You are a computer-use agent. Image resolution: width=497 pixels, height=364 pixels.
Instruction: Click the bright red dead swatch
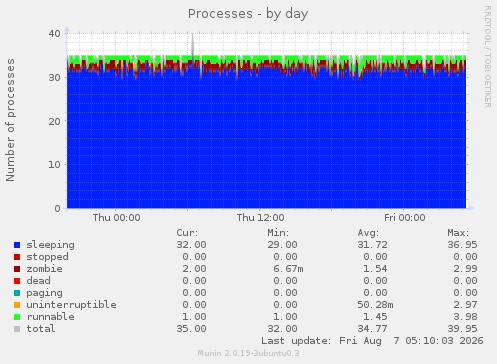click(x=17, y=281)
